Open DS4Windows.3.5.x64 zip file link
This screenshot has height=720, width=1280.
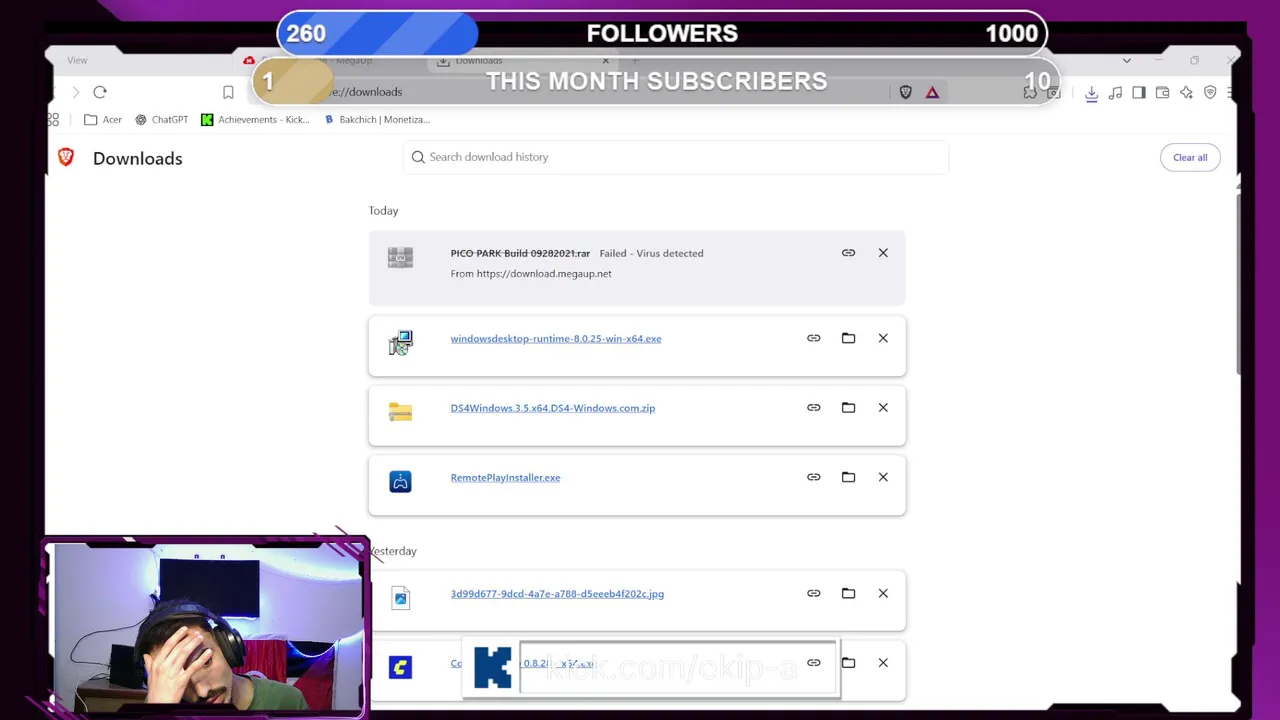tap(553, 408)
